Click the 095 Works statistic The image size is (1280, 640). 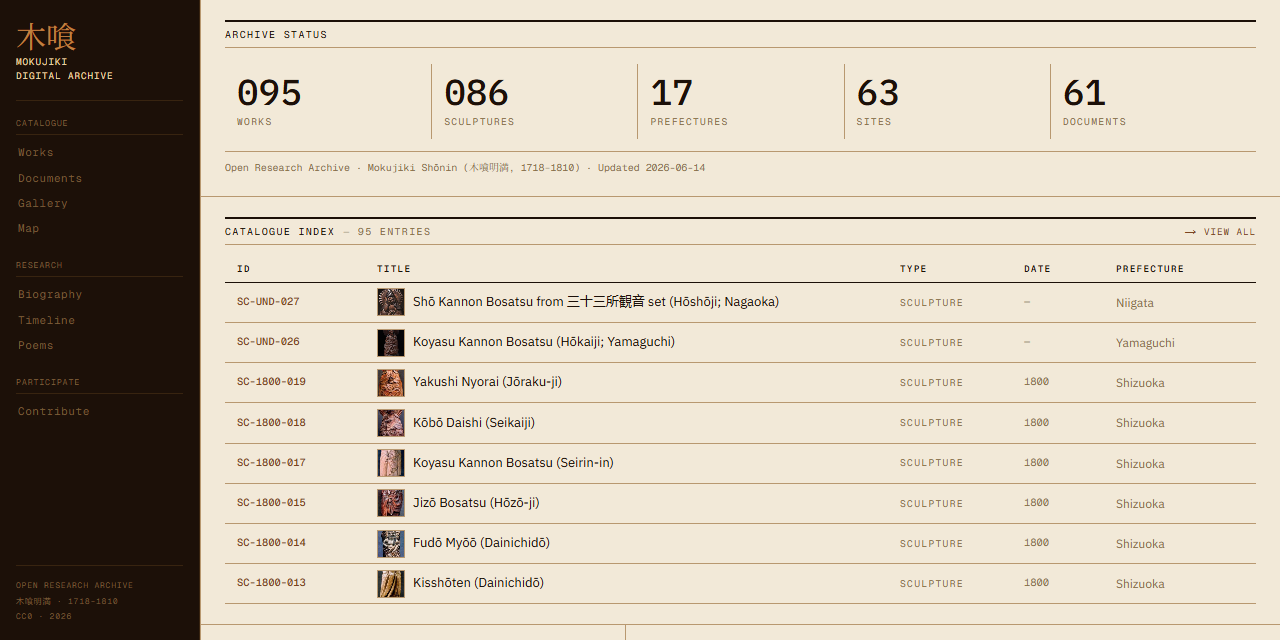(x=328, y=102)
